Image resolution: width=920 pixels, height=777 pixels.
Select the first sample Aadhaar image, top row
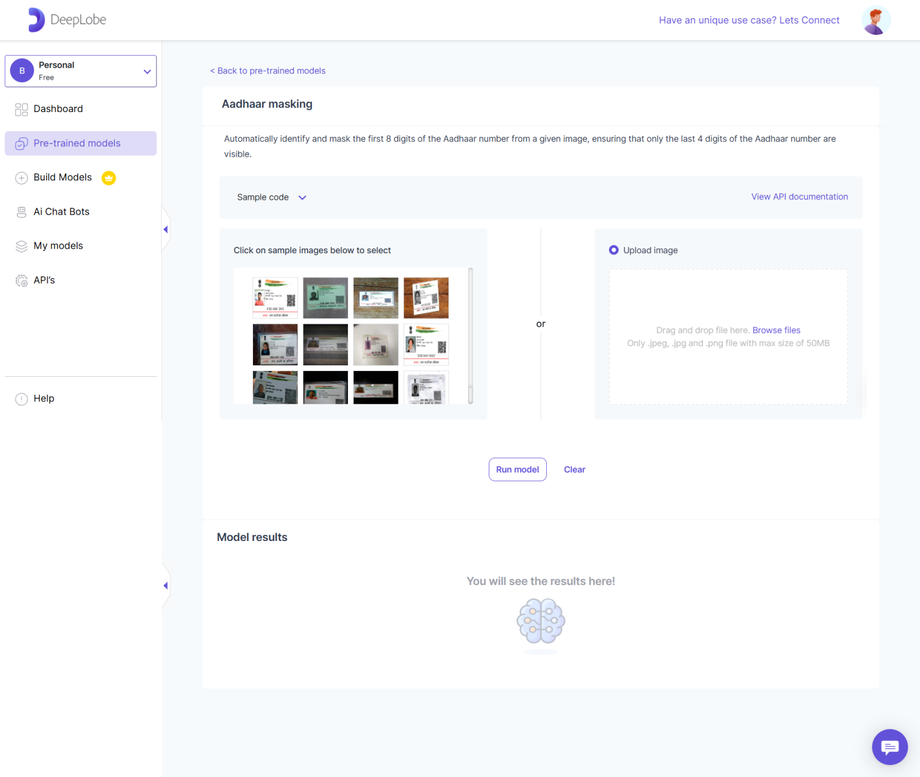pos(275,298)
